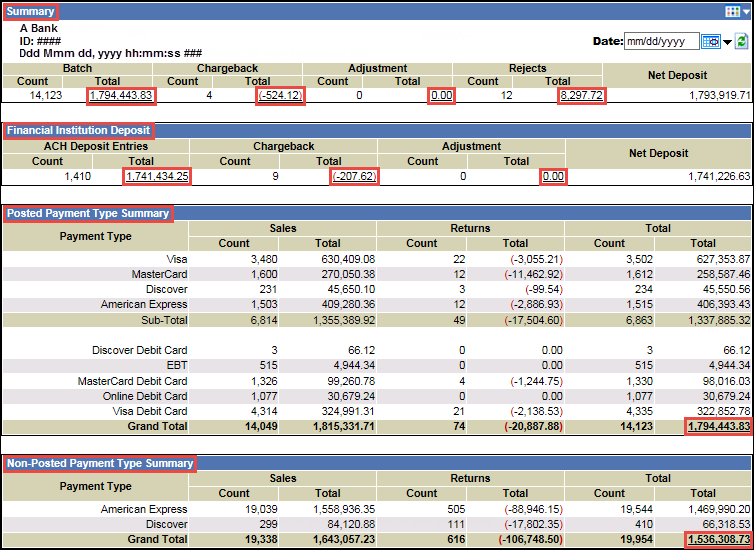Select the Financial Institution Deposit section title

pyautogui.click(x=78, y=130)
